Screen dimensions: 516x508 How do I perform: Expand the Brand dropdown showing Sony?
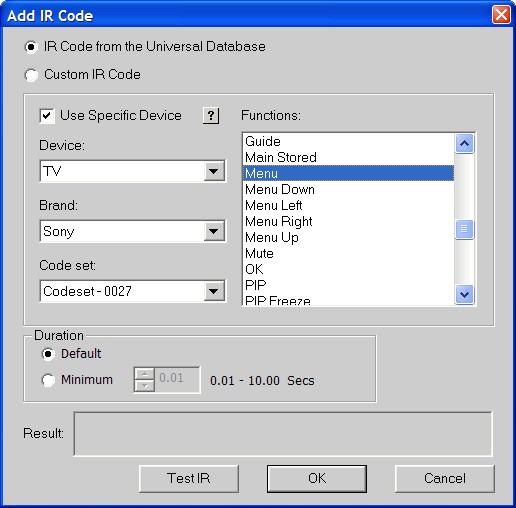pyautogui.click(x=214, y=231)
